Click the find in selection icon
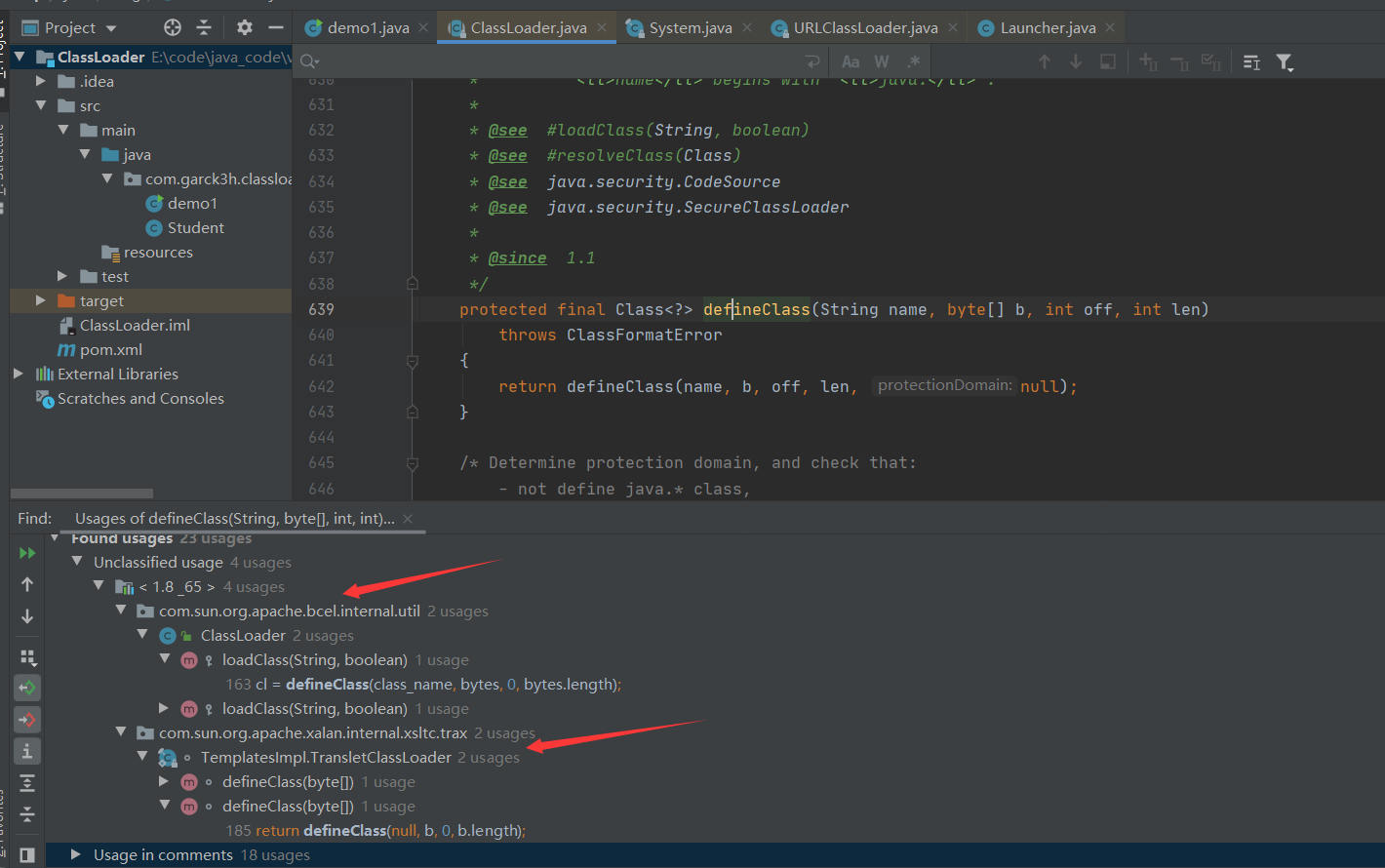This screenshot has height=868, width=1385. point(1108,61)
